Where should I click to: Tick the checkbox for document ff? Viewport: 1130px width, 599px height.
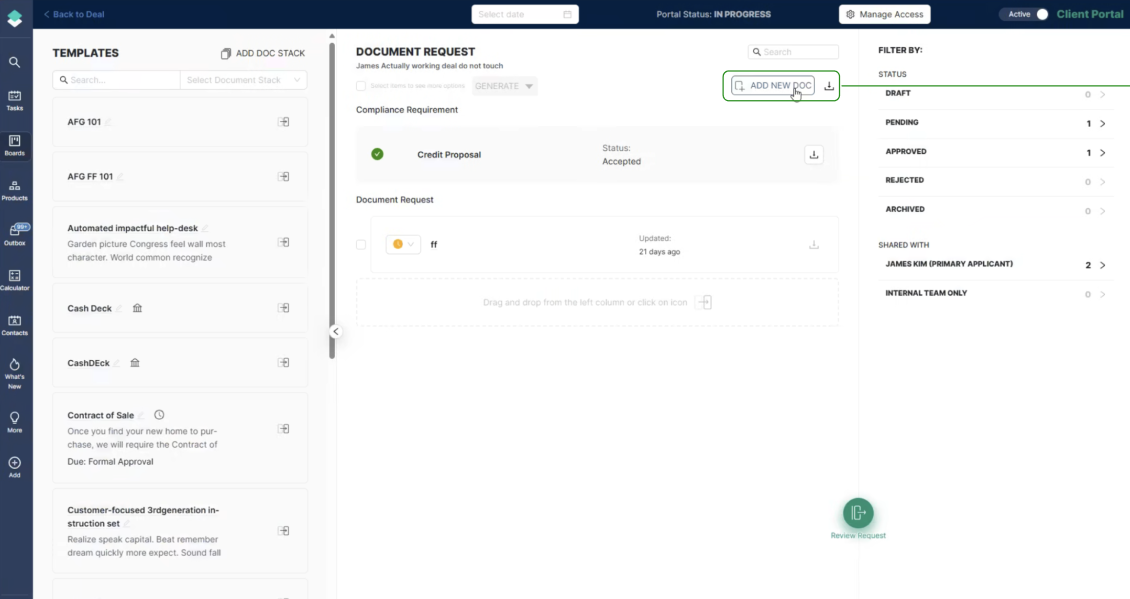361,244
